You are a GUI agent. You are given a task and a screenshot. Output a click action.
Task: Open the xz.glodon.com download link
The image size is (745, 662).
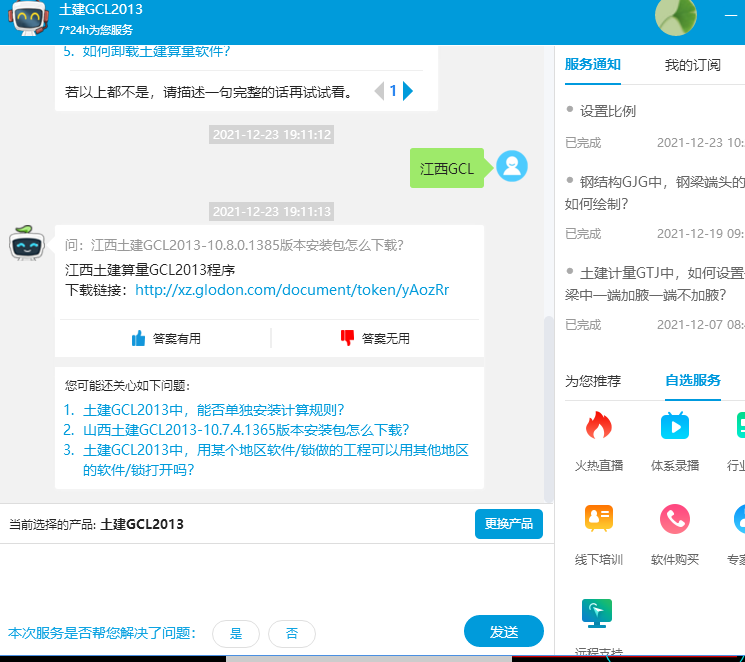click(292, 290)
